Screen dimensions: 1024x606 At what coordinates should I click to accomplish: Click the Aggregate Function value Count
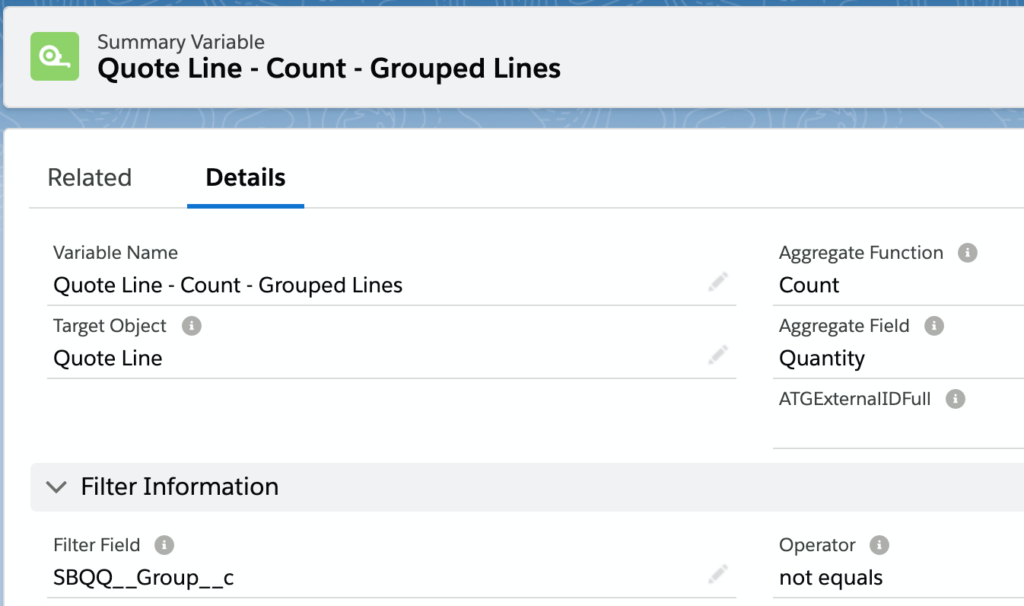808,285
